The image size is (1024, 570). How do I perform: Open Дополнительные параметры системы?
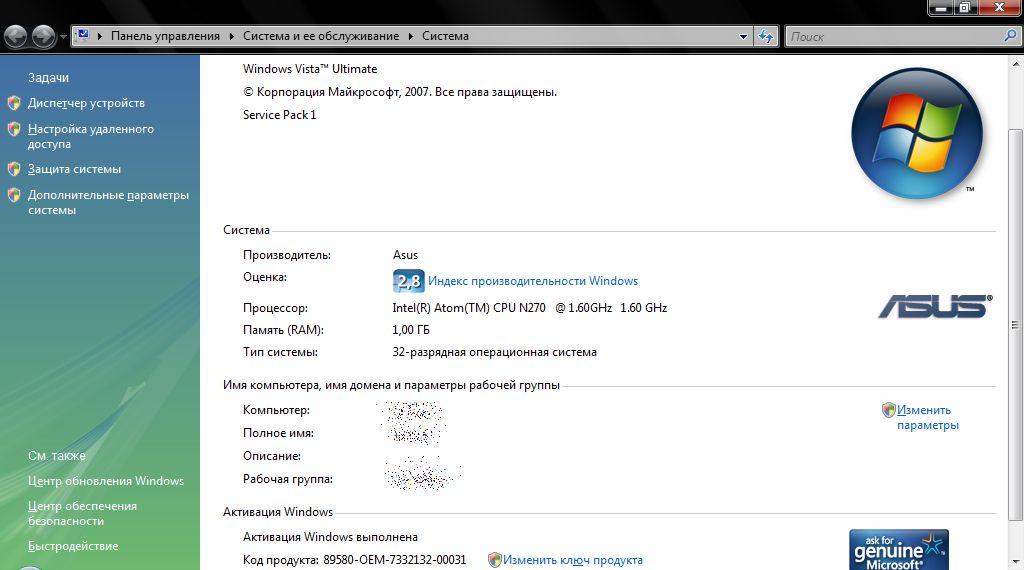point(108,202)
